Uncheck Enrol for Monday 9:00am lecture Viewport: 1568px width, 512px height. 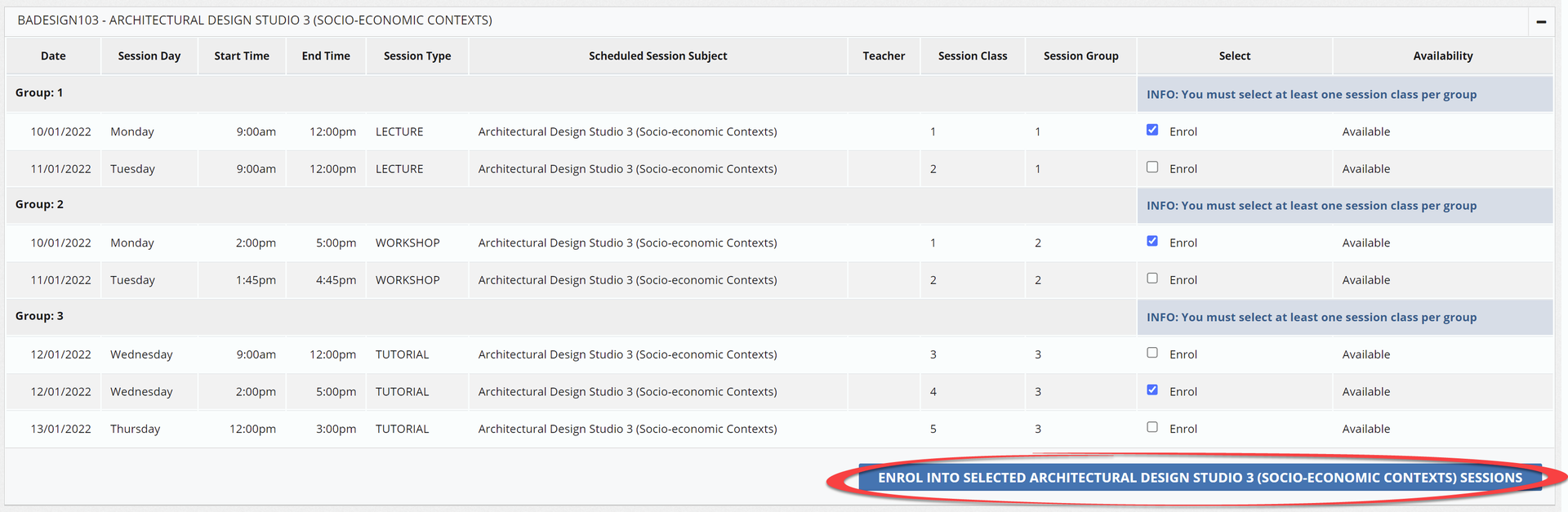coord(1152,130)
